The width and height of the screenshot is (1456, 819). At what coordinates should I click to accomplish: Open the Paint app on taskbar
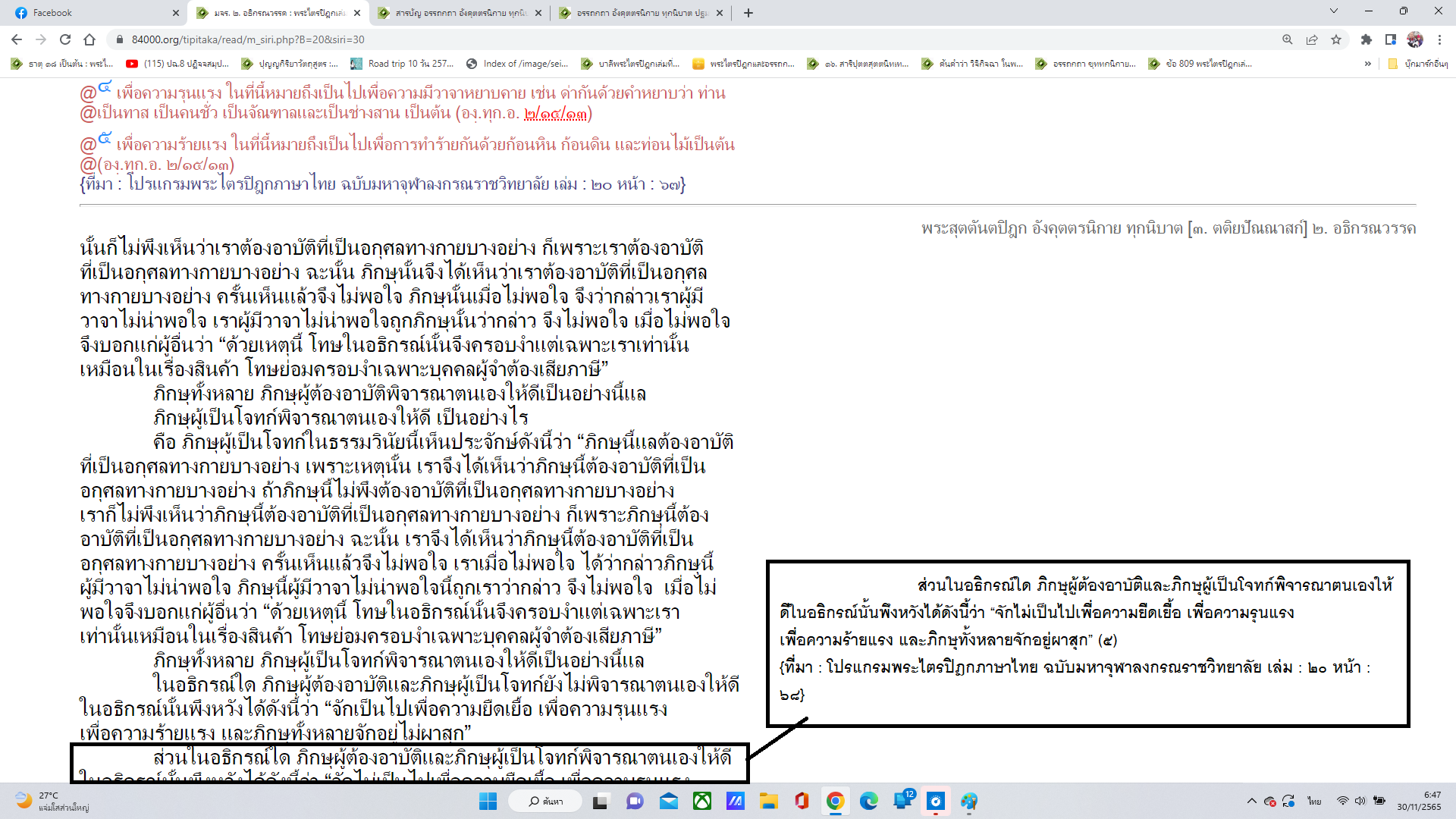969,801
